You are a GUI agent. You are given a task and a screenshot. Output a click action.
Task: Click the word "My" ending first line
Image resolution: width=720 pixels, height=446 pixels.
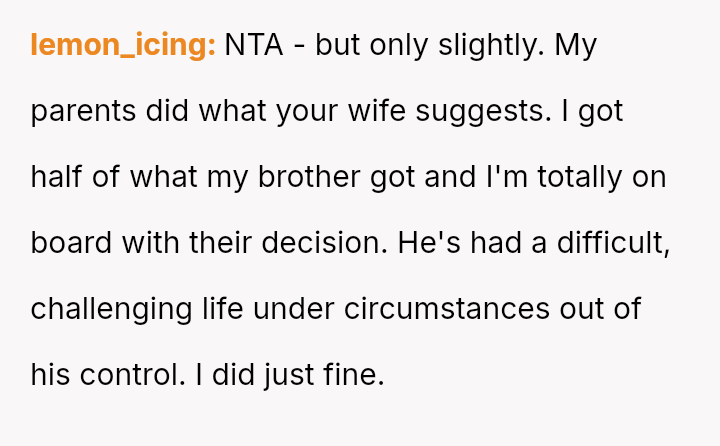576,46
